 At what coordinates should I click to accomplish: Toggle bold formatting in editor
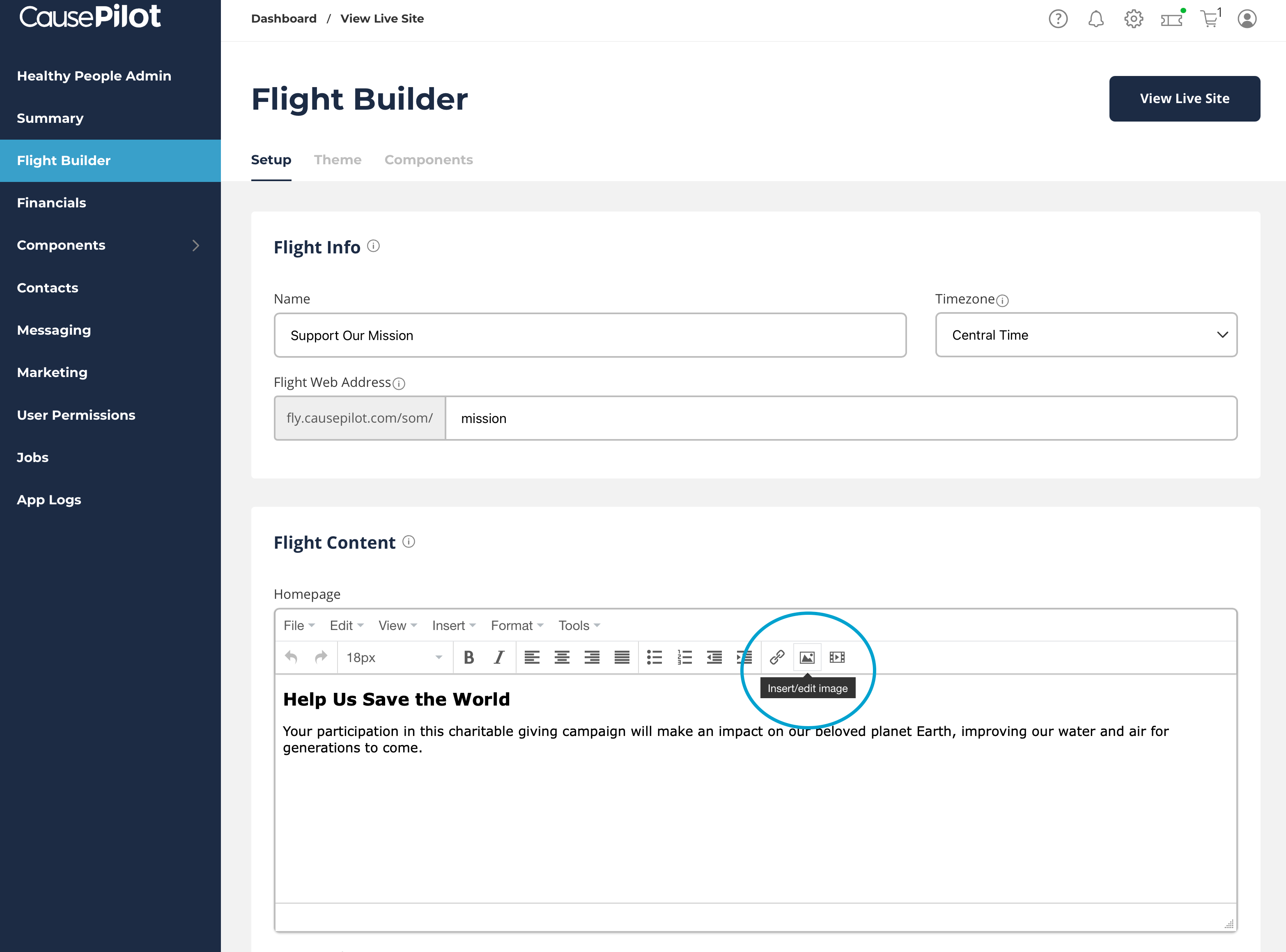(468, 657)
